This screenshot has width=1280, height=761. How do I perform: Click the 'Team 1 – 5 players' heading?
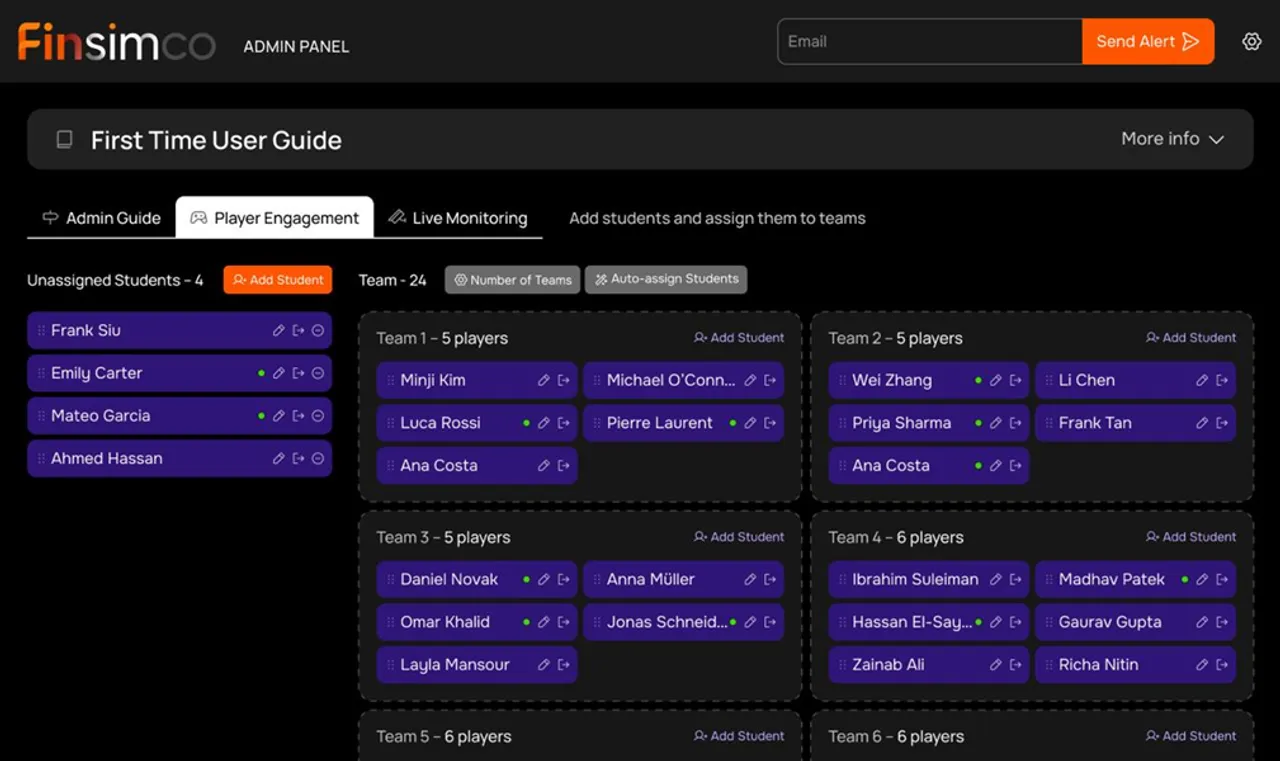pyautogui.click(x=442, y=338)
